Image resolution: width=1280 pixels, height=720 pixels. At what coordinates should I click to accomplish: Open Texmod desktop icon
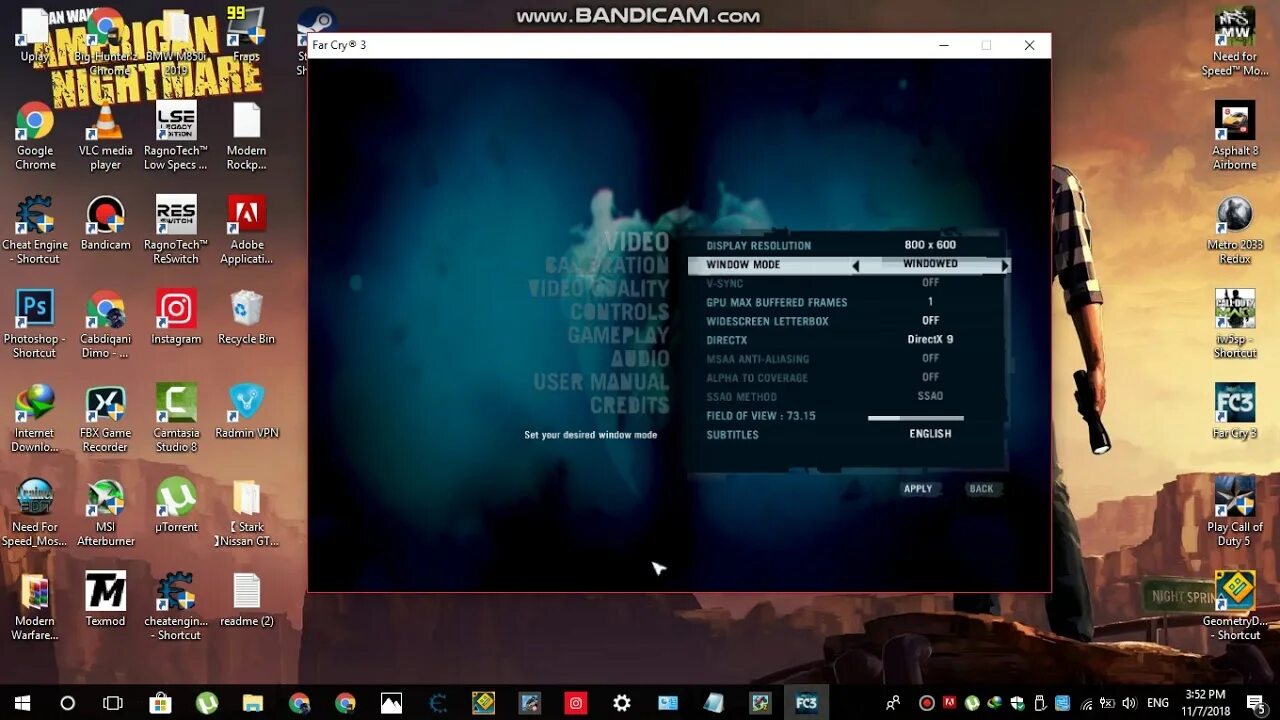tap(105, 598)
